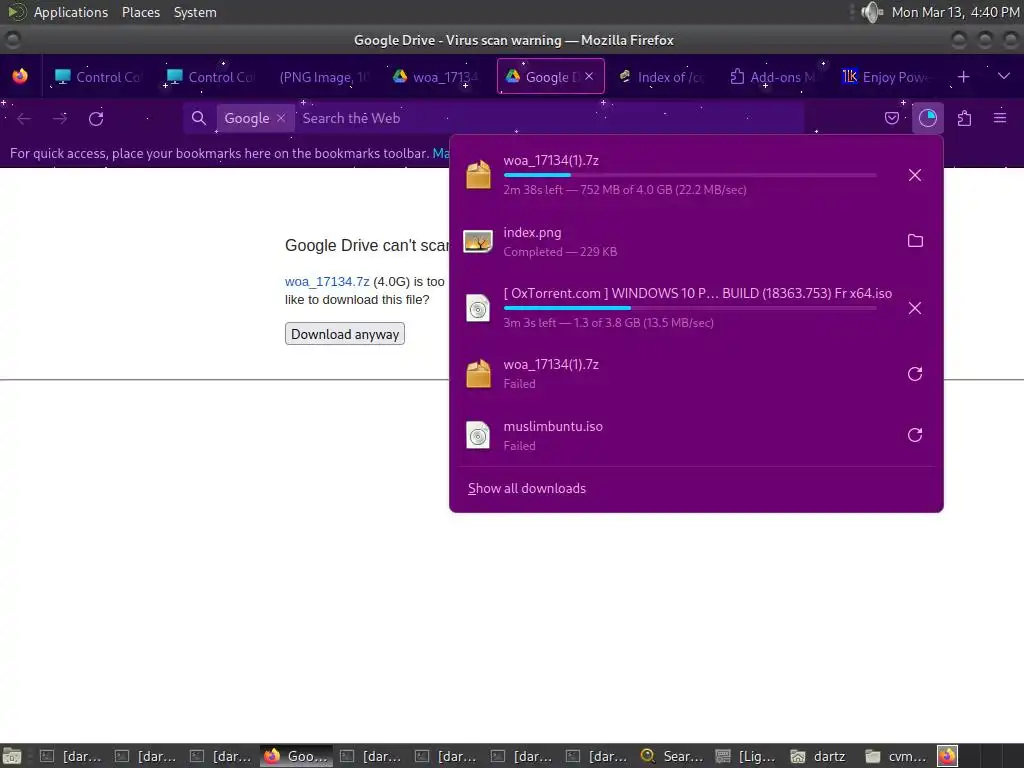Click the archive icon of downloading woa_17134(1).7z

click(478, 175)
